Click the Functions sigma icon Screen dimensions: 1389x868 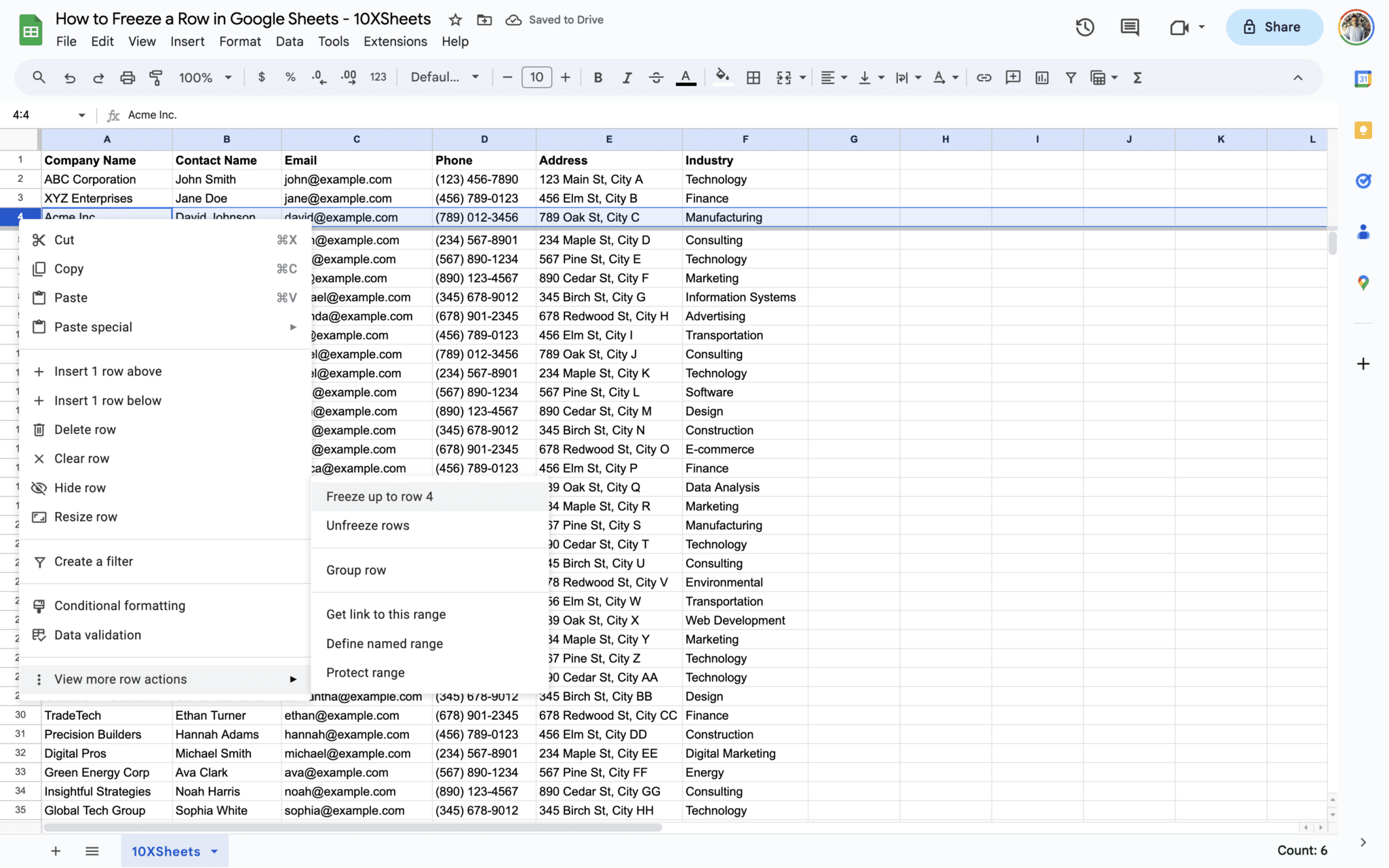click(1137, 77)
